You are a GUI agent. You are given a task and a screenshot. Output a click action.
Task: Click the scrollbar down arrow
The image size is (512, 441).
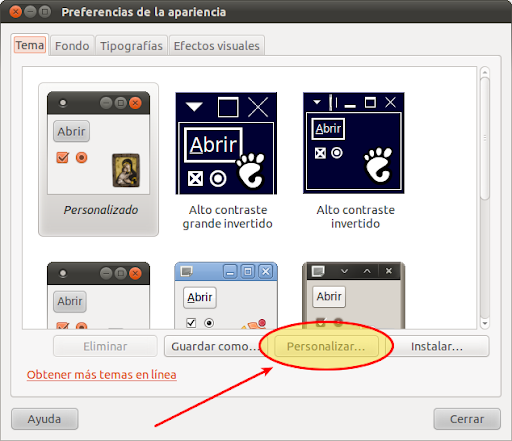(x=485, y=323)
